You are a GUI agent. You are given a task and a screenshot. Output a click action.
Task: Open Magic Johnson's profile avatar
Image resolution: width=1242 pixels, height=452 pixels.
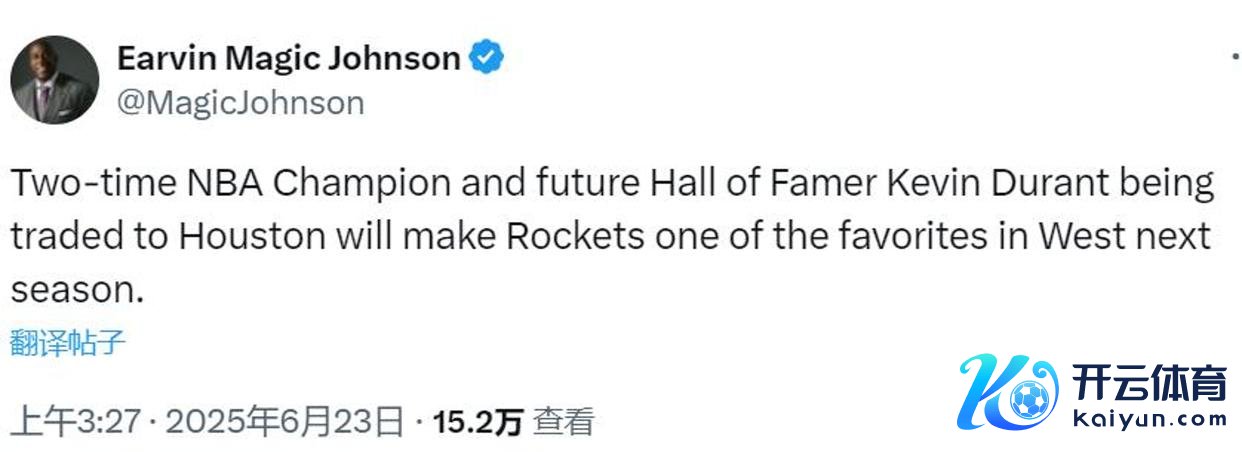pyautogui.click(x=55, y=80)
